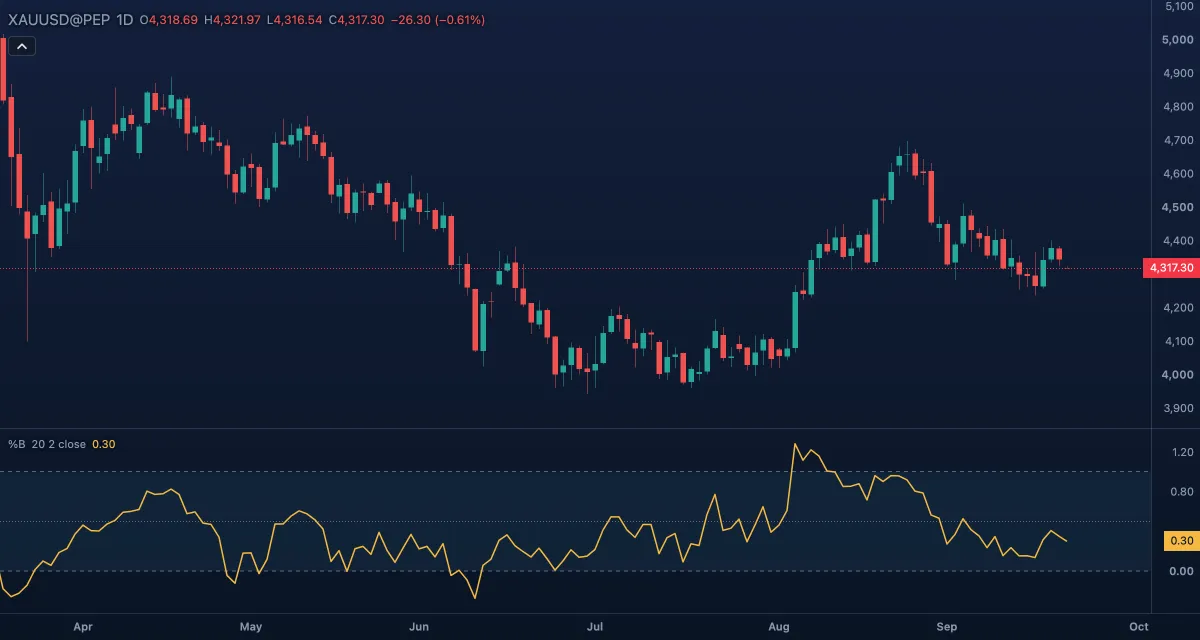Click the 0.00 indicator axis label

coord(1181,571)
